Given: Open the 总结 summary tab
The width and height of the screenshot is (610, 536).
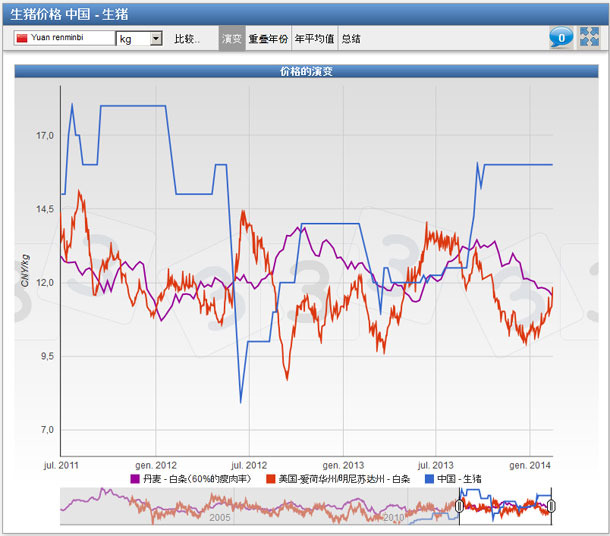Looking at the screenshot, I should (351, 38).
